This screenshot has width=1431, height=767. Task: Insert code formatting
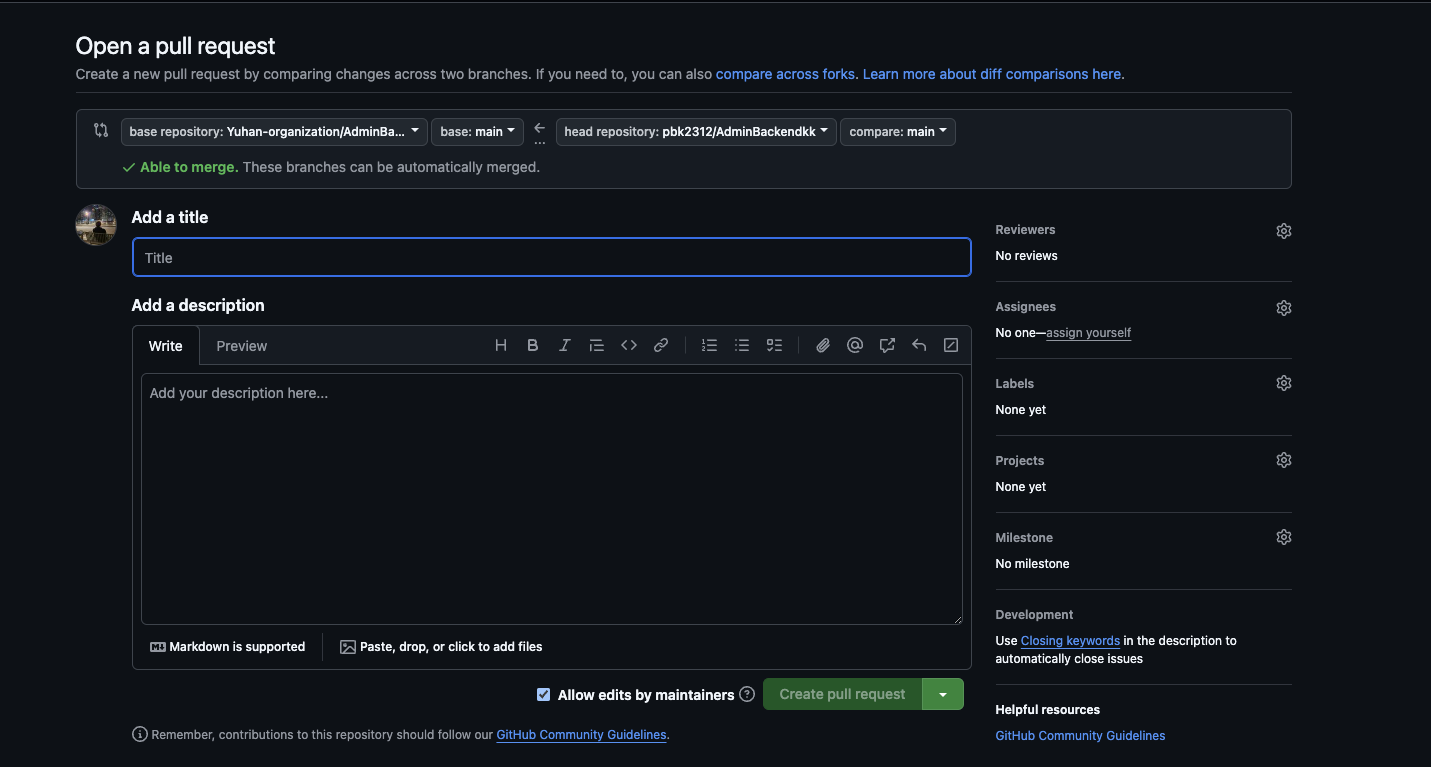point(629,345)
